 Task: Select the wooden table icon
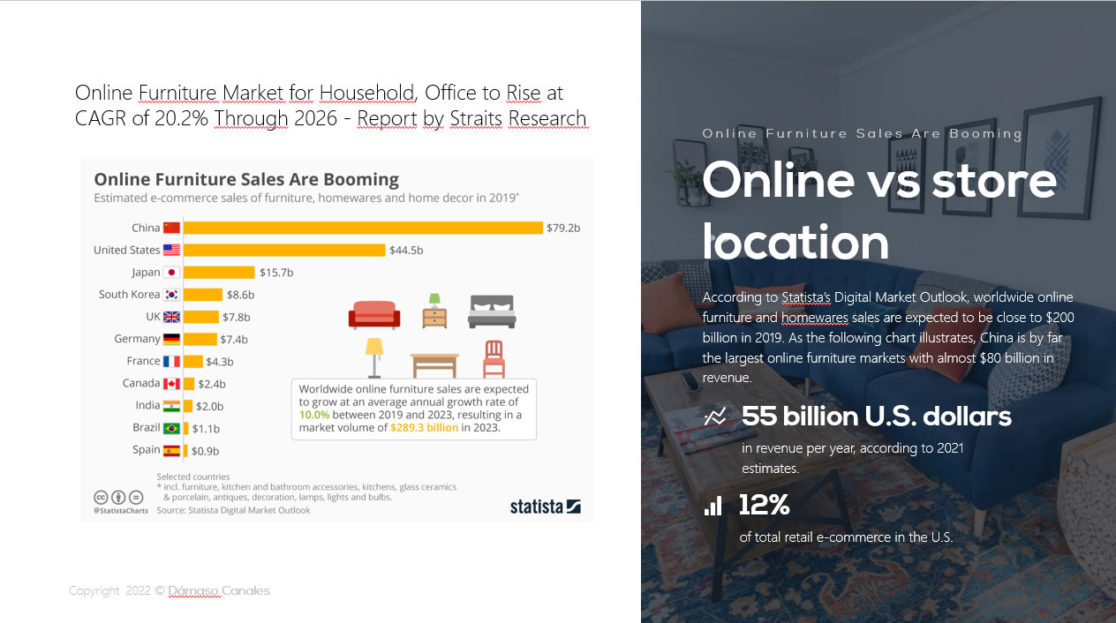pos(434,364)
